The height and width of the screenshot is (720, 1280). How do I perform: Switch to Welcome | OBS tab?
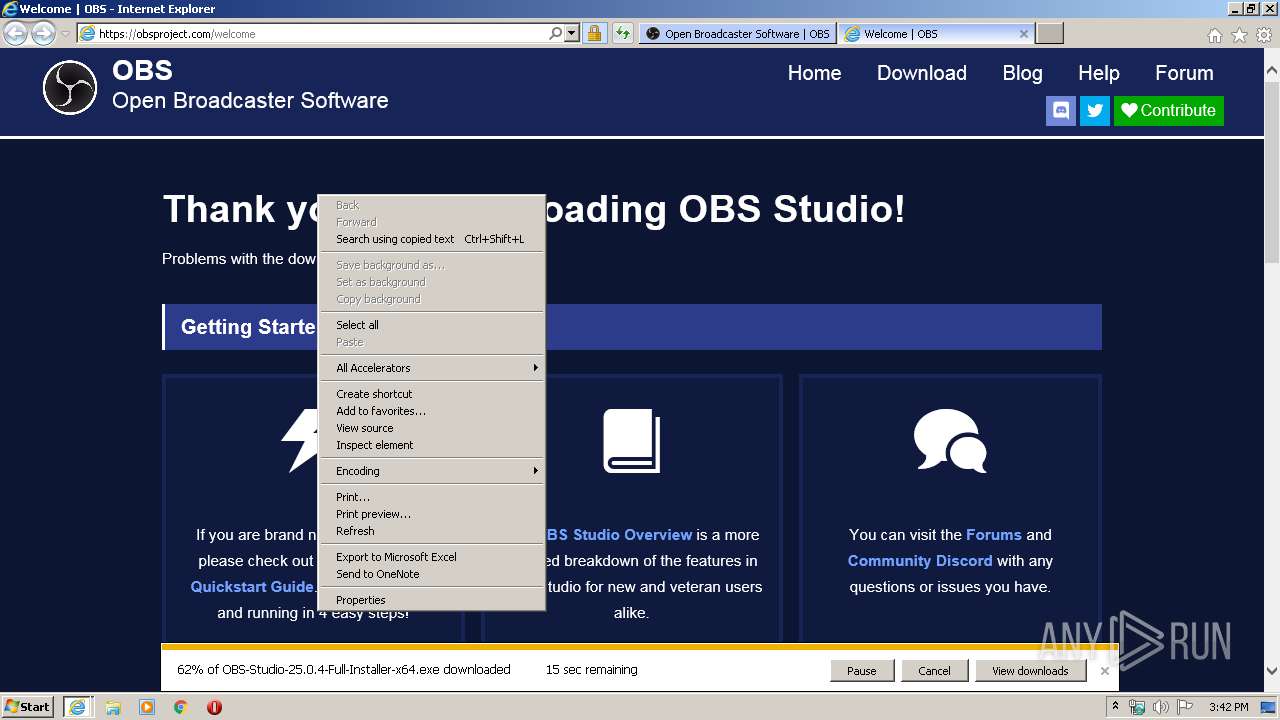(936, 34)
